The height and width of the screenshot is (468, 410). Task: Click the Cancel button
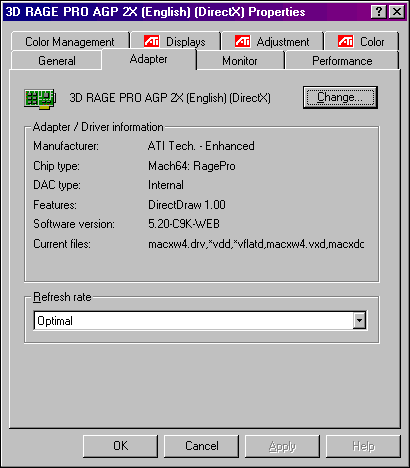201,446
